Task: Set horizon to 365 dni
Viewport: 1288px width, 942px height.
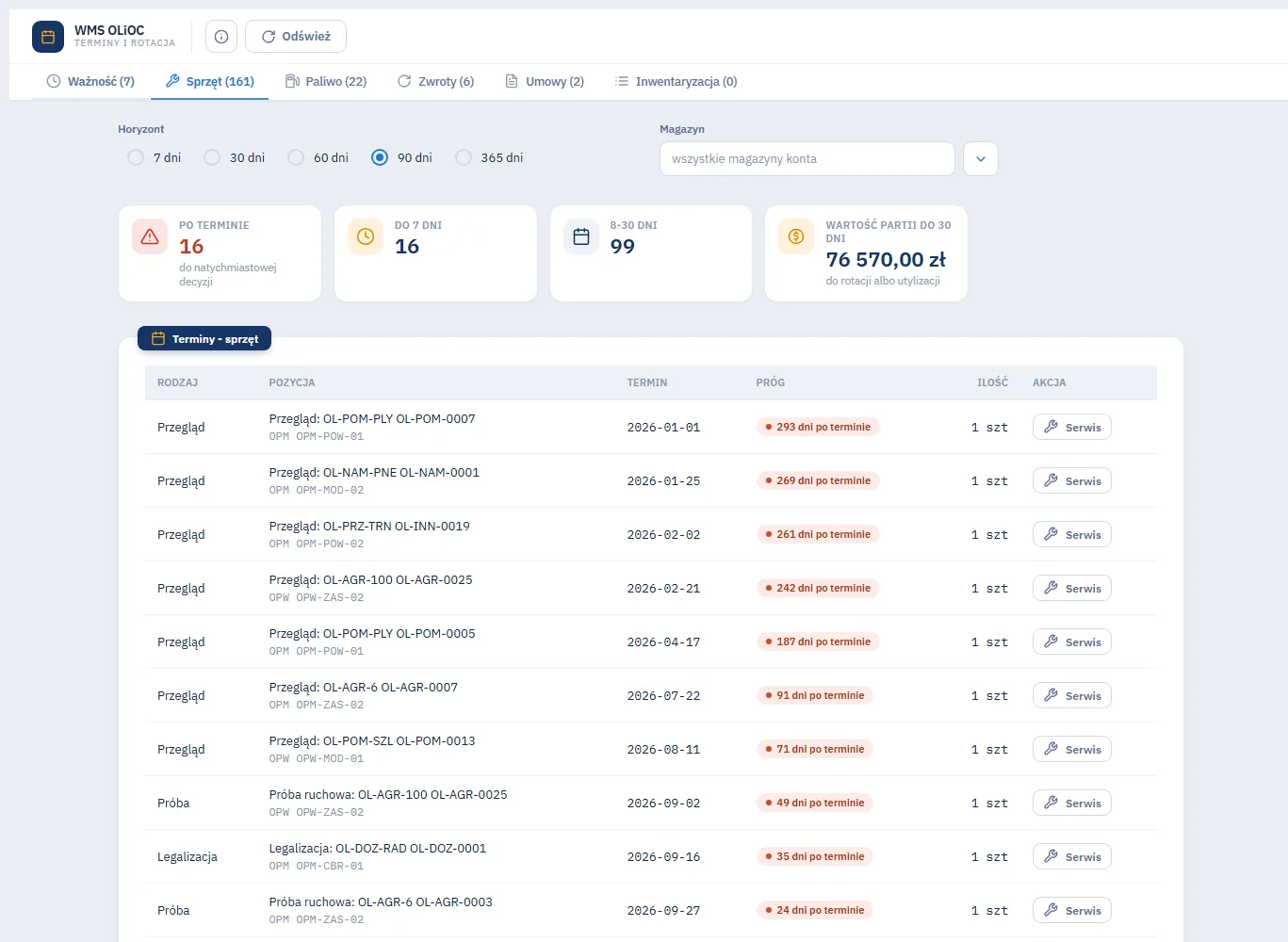Action: pyautogui.click(x=464, y=157)
